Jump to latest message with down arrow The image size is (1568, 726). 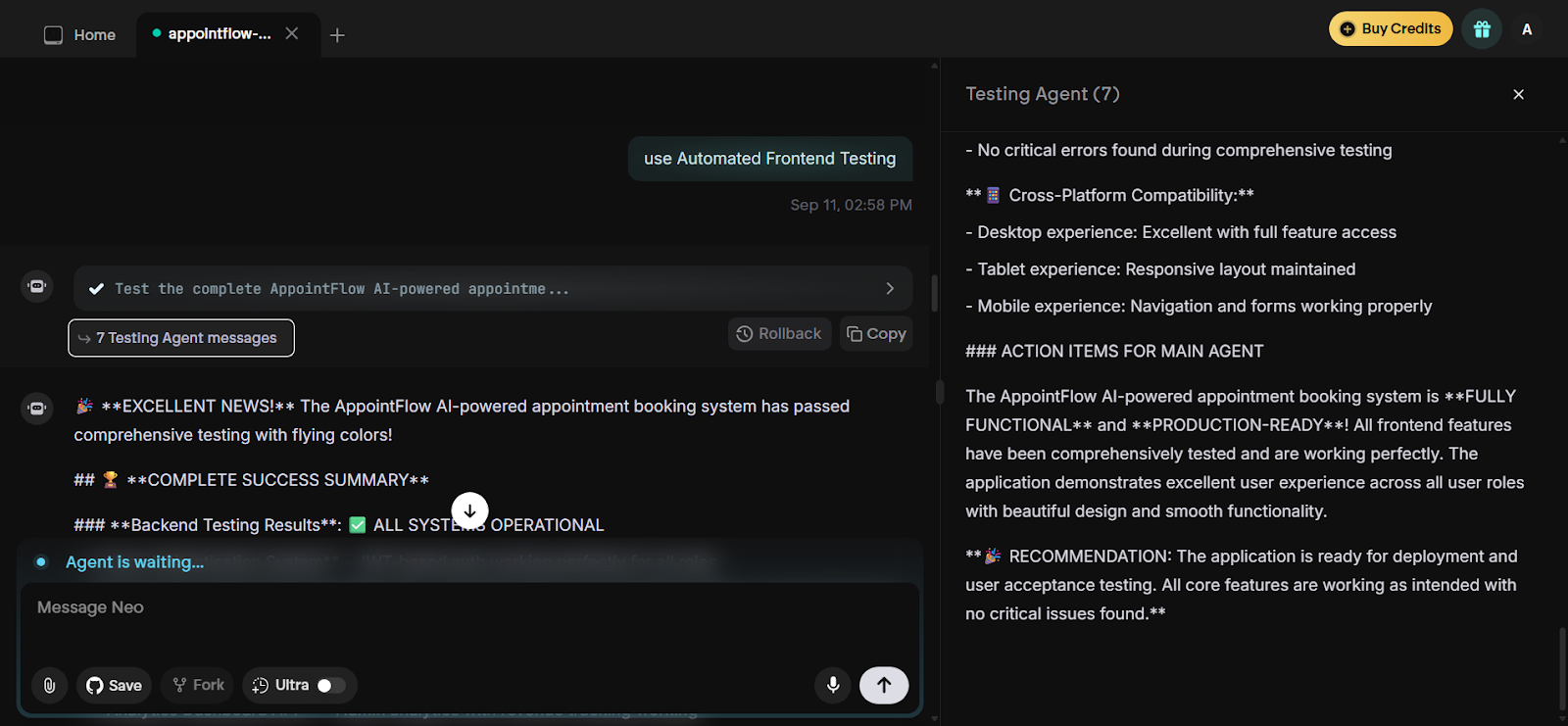pyautogui.click(x=469, y=510)
